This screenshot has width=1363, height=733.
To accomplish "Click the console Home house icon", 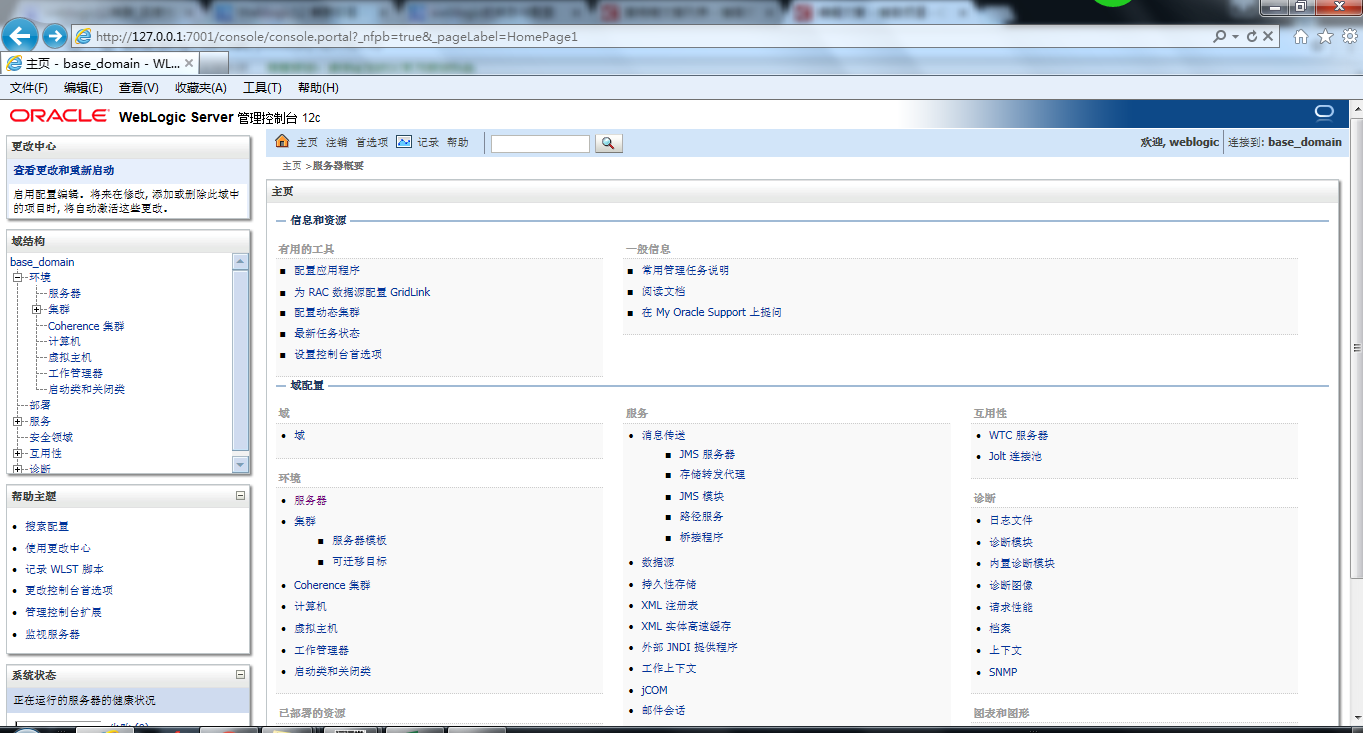I will tap(282, 142).
